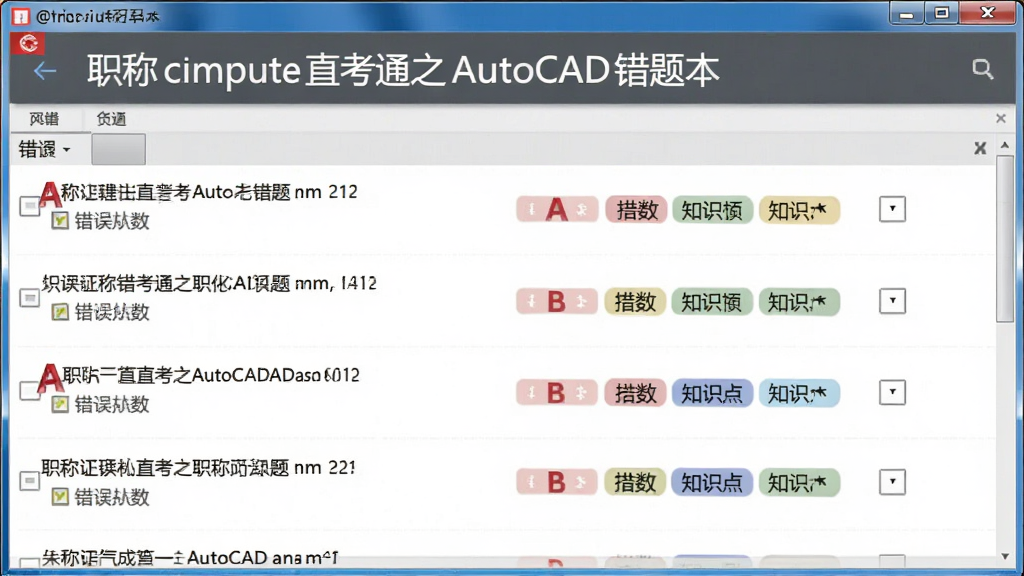Viewport: 1024px width, 576px height.
Task: Open the dropdown arrow in the nm 212 row
Action: pyautogui.click(x=892, y=209)
